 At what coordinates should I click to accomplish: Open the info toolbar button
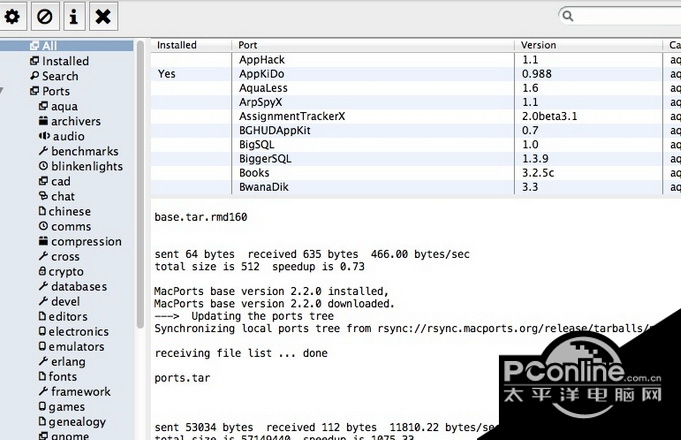tap(74, 17)
